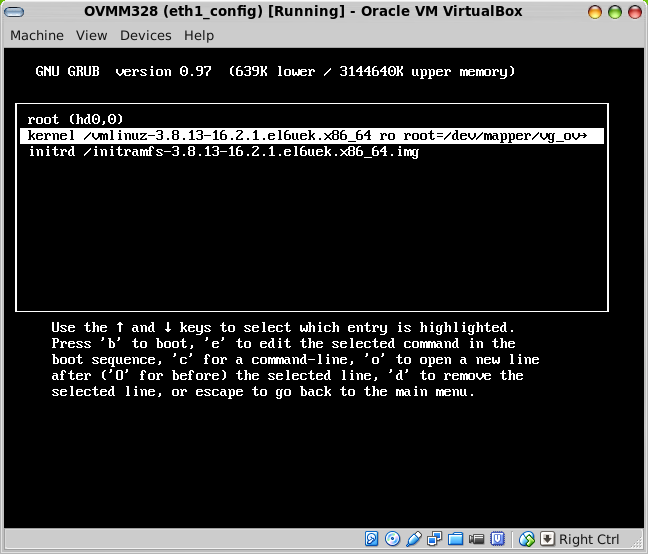Click the mouse integration status icon

[x=527, y=539]
